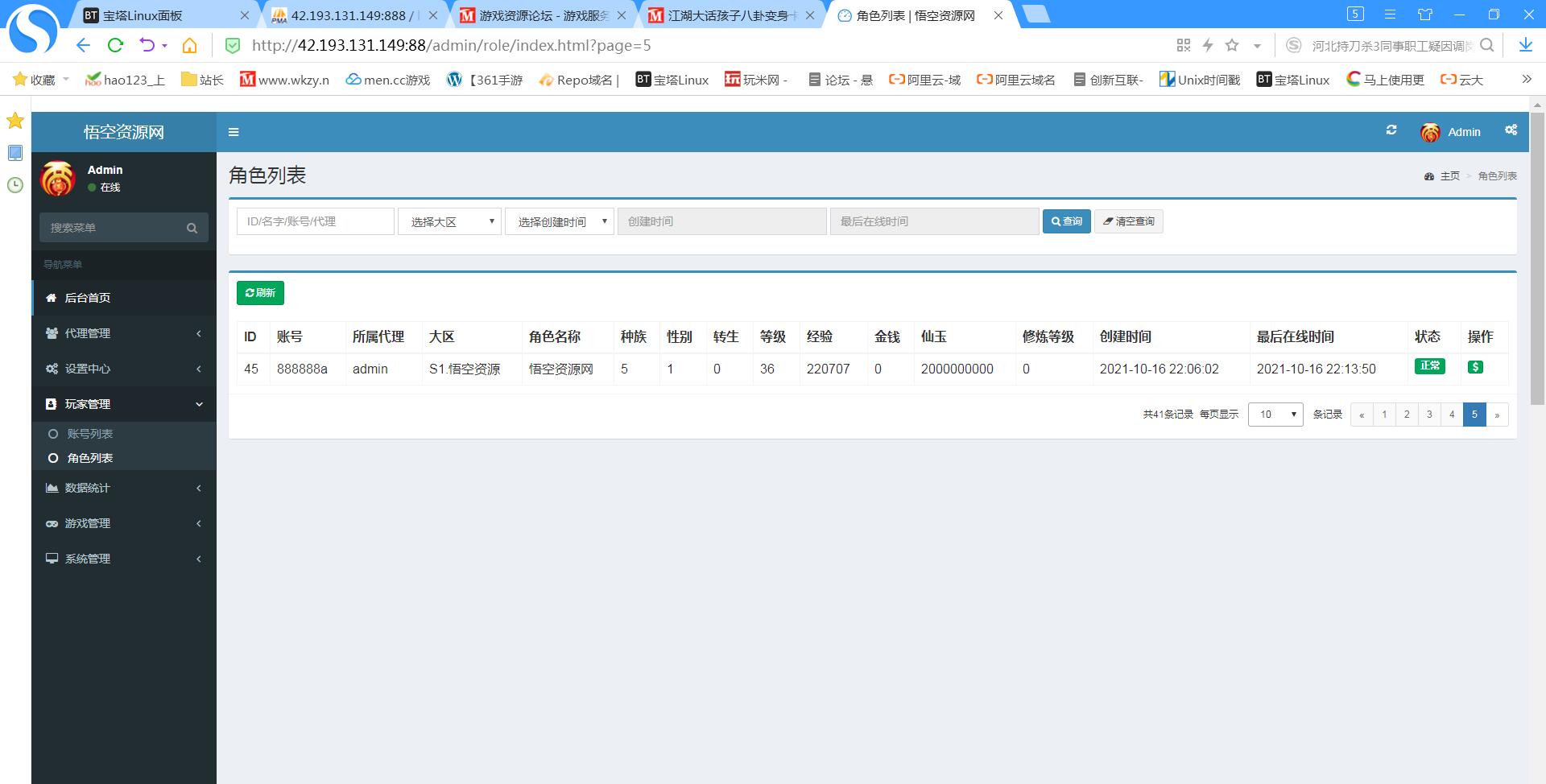Click the refresh icon in top header

point(1391,130)
